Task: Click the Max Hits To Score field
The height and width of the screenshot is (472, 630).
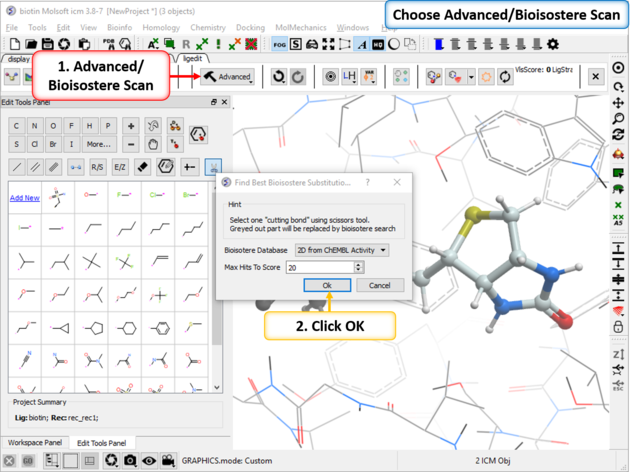Action: pyautogui.click(x=318, y=267)
